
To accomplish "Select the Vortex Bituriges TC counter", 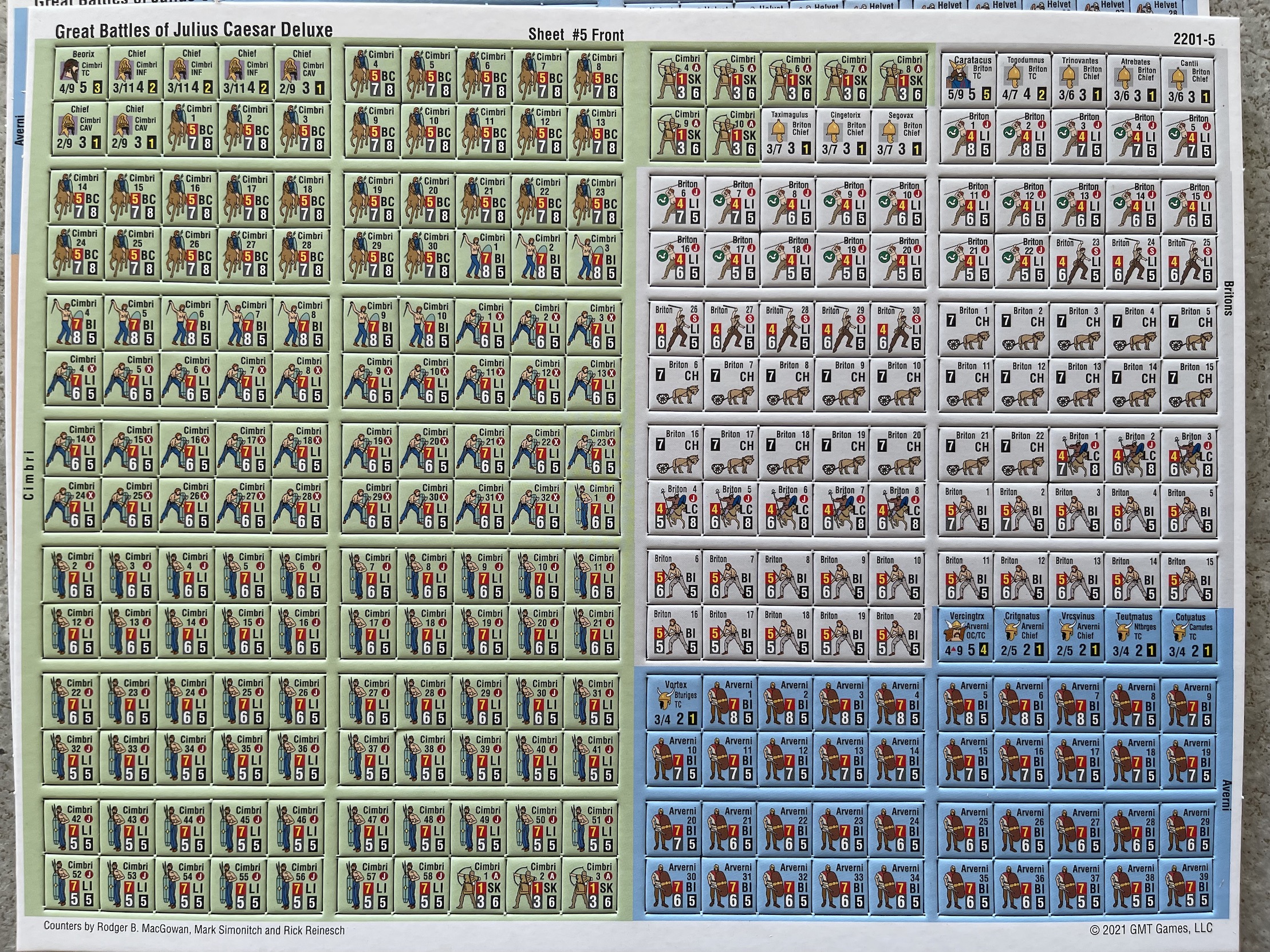I will [675, 704].
